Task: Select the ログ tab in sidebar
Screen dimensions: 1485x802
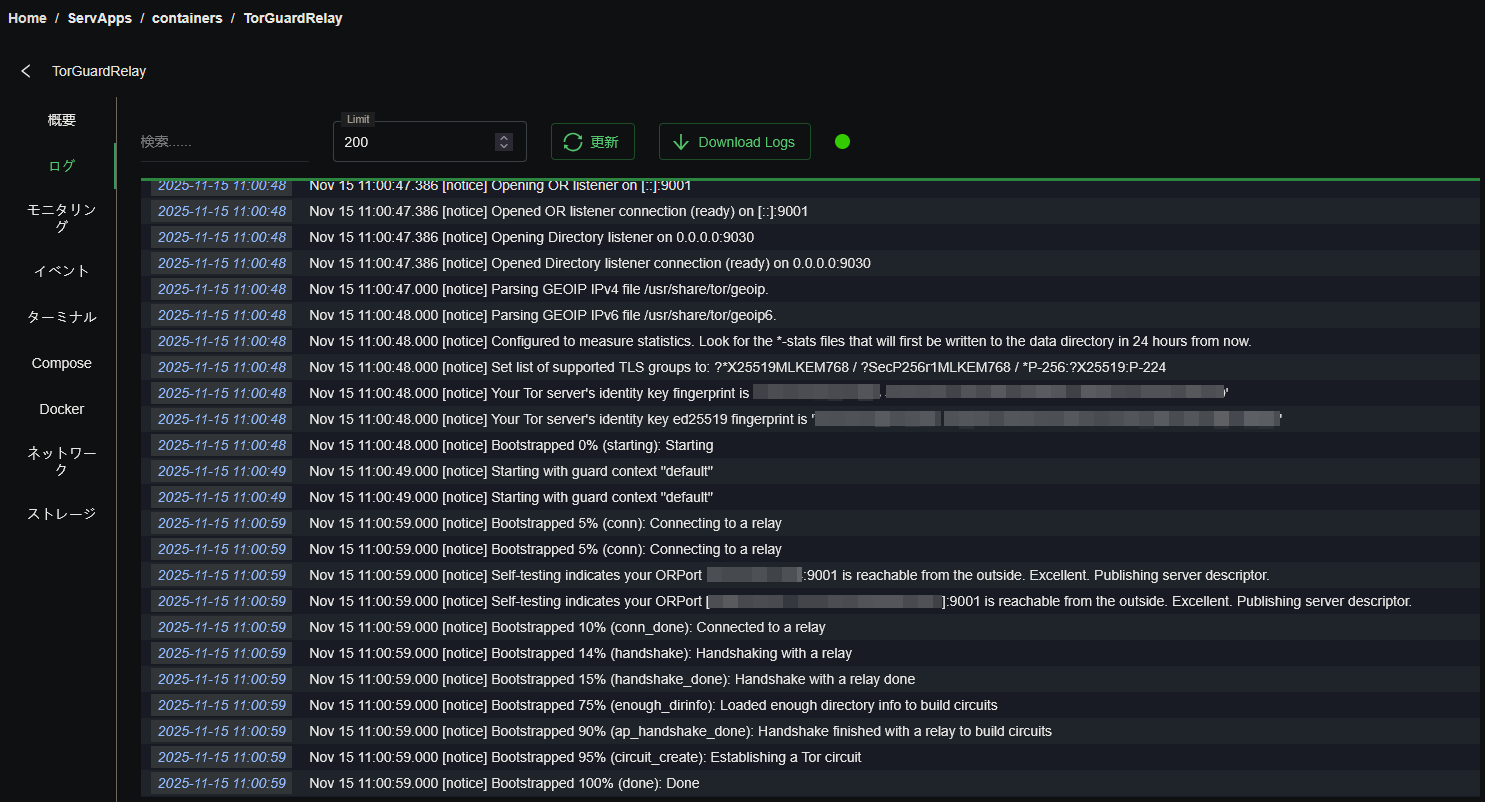Action: (x=61, y=166)
